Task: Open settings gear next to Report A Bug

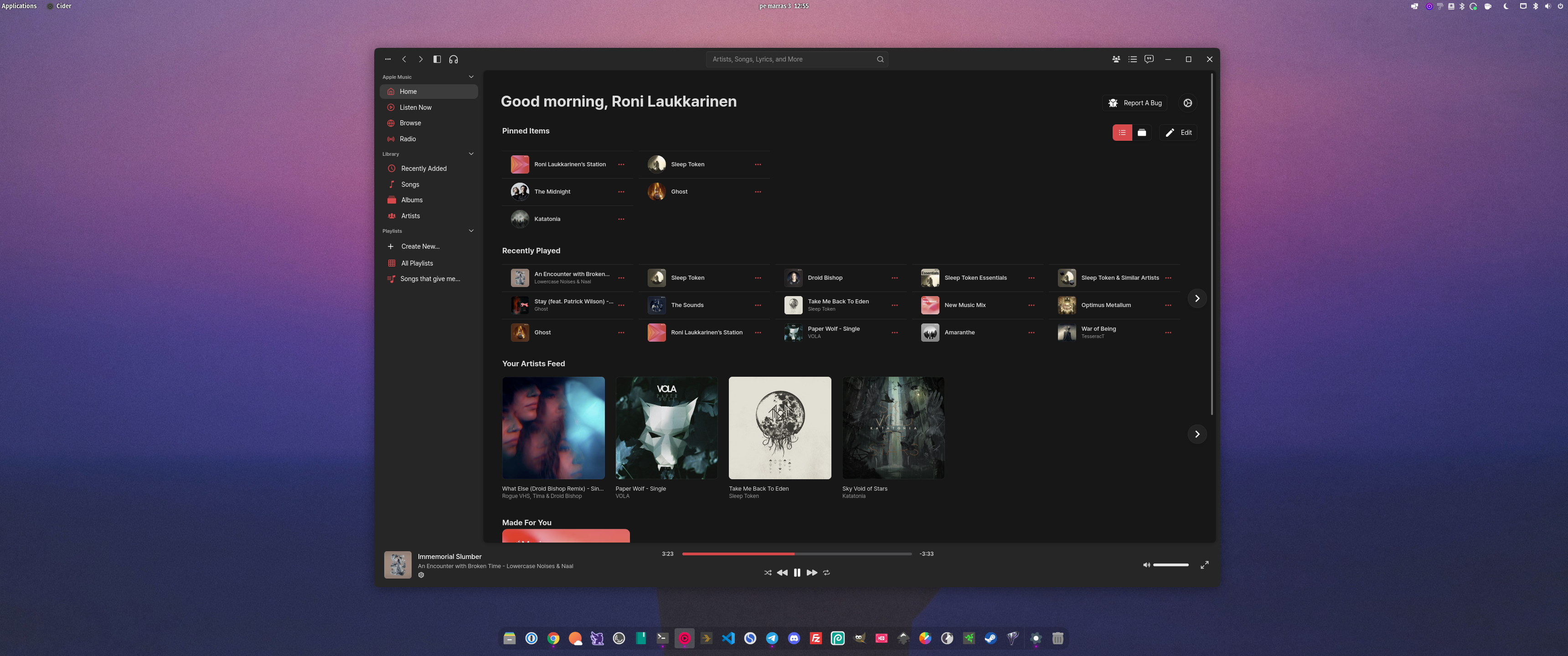Action: coord(1187,103)
